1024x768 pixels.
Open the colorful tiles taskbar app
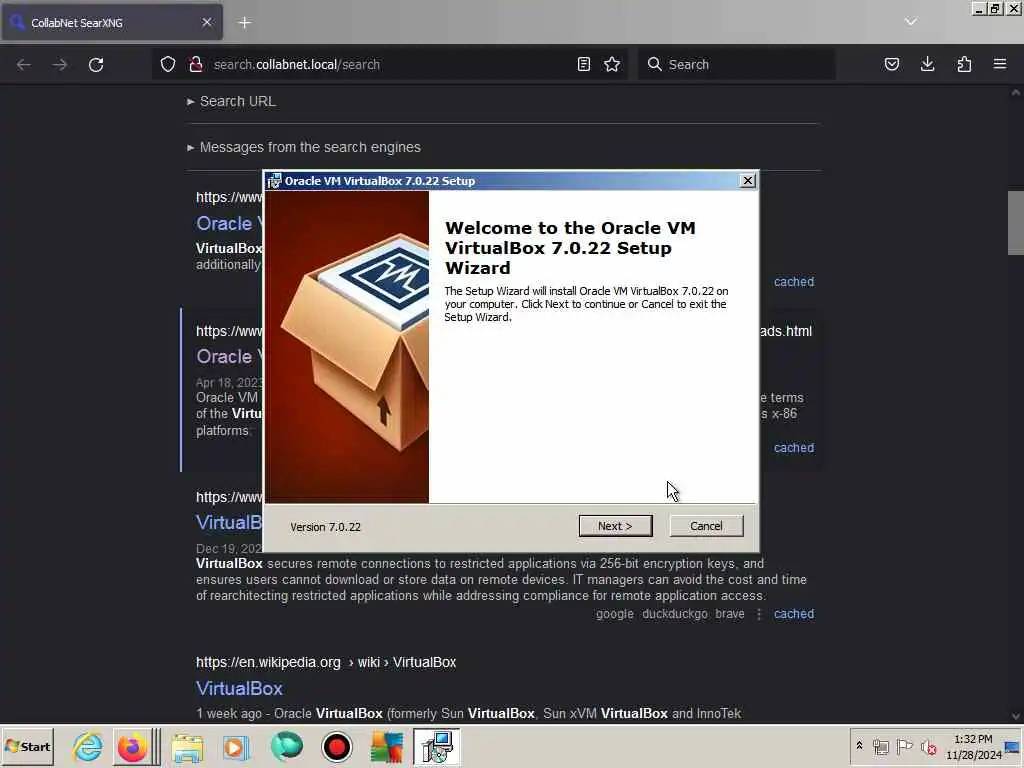pyautogui.click(x=387, y=747)
